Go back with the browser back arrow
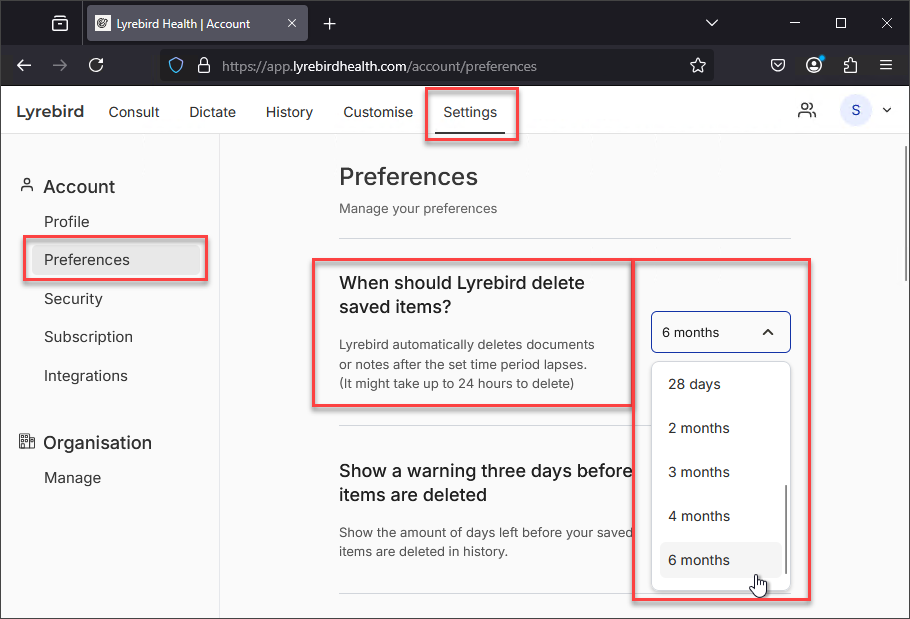This screenshot has width=910, height=619. (24, 66)
